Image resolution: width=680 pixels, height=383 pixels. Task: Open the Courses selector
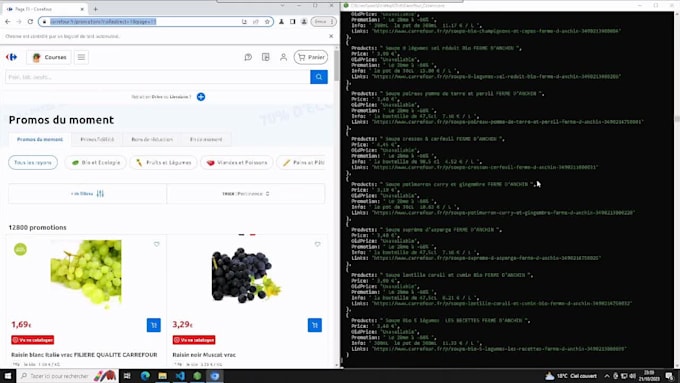(x=49, y=57)
